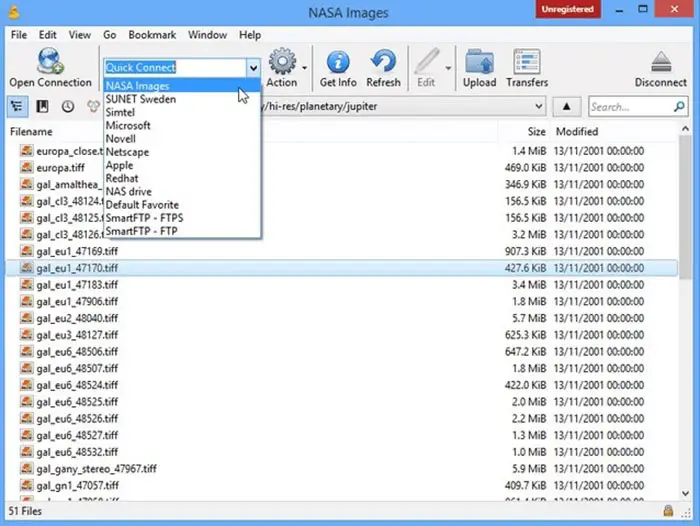700x526 pixels.
Task: Disconnect from the server
Action: point(661,62)
